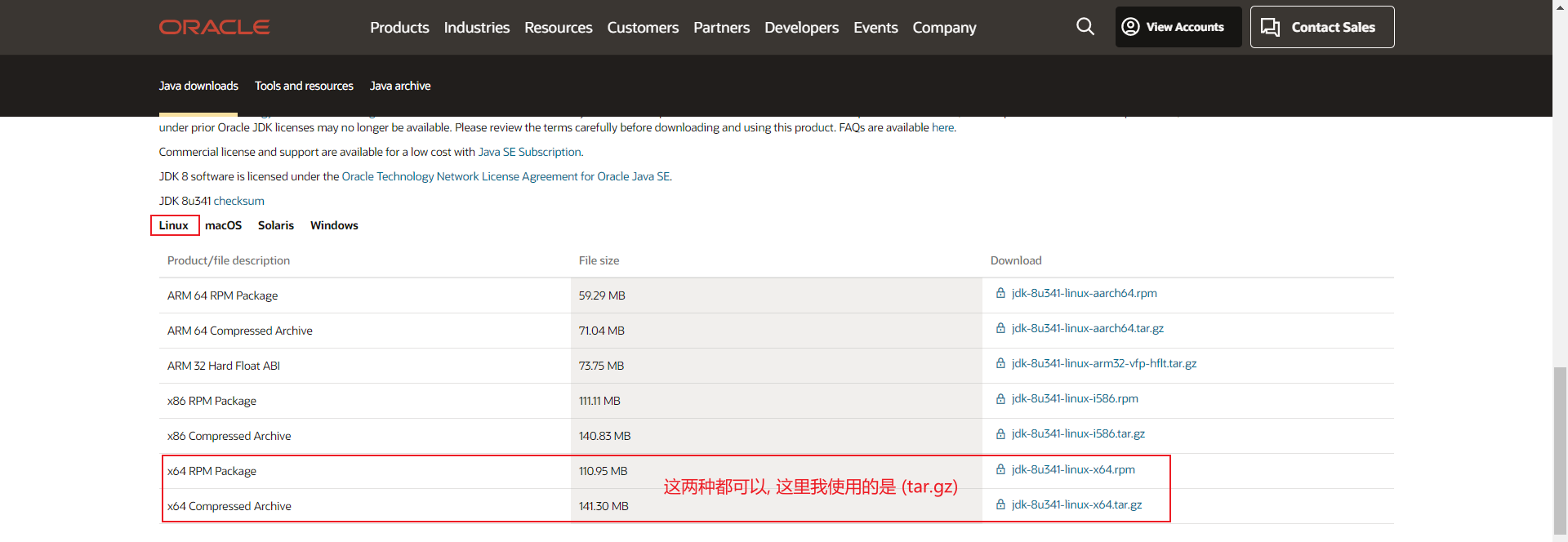Screen dimensions: 1568x542
Task: Click lock icon beside jdk-8u341-linux-x64.rpm
Action: click(1000, 469)
